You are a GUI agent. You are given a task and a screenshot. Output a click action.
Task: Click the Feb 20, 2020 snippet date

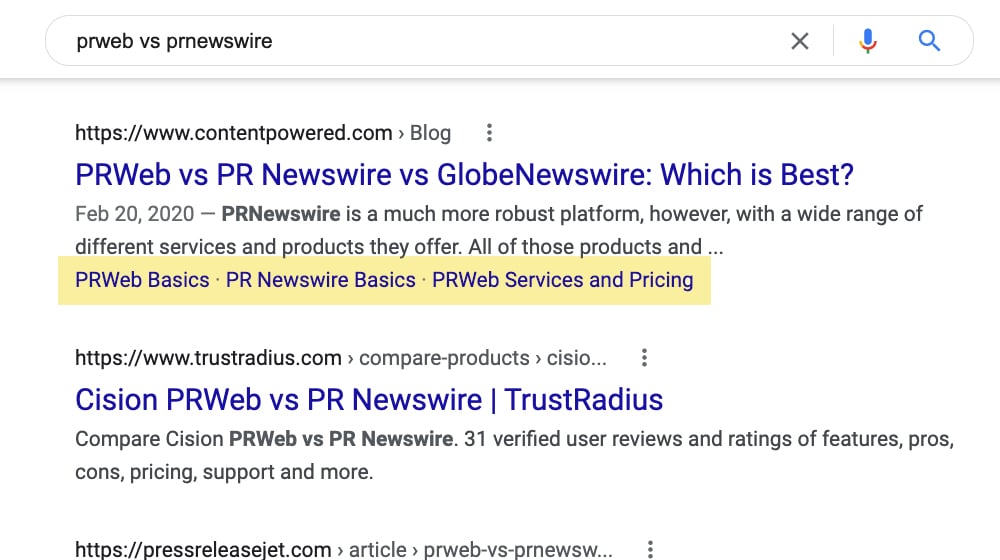(135, 214)
